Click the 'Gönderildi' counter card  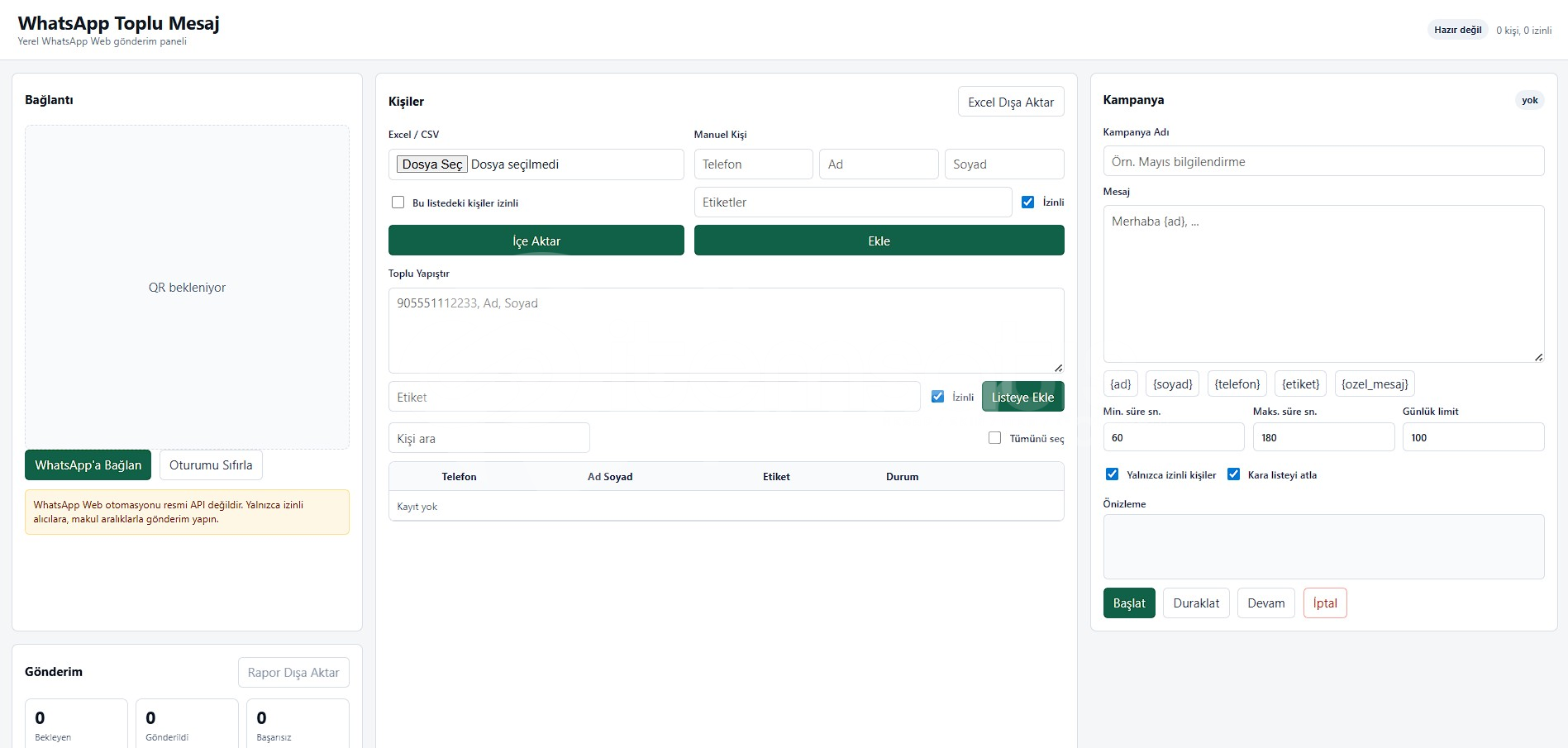click(x=187, y=724)
